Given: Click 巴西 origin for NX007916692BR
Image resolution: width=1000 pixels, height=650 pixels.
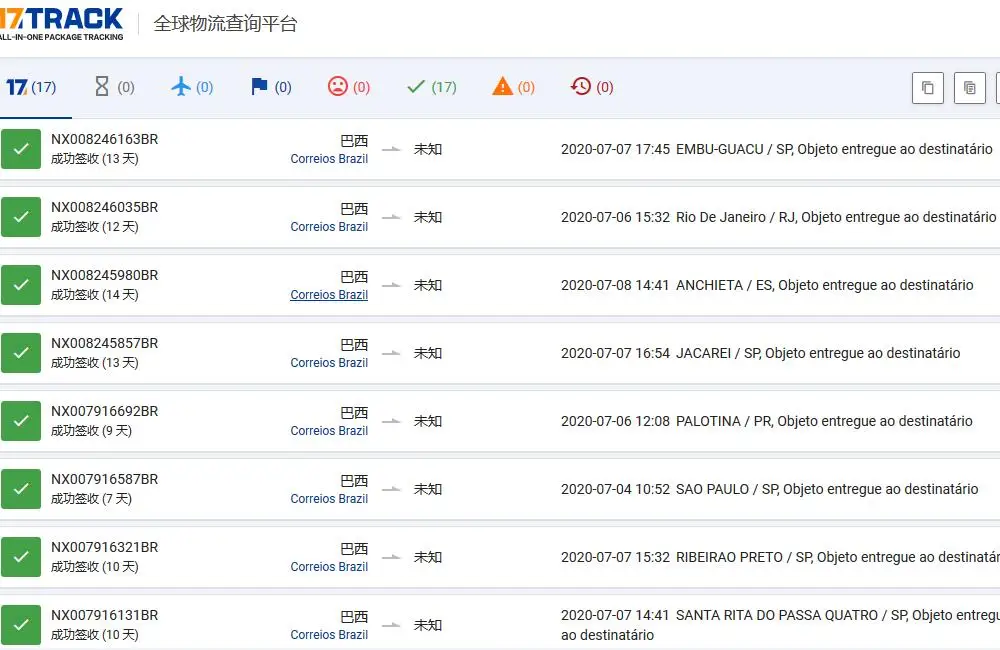Looking at the screenshot, I should click(x=354, y=413).
